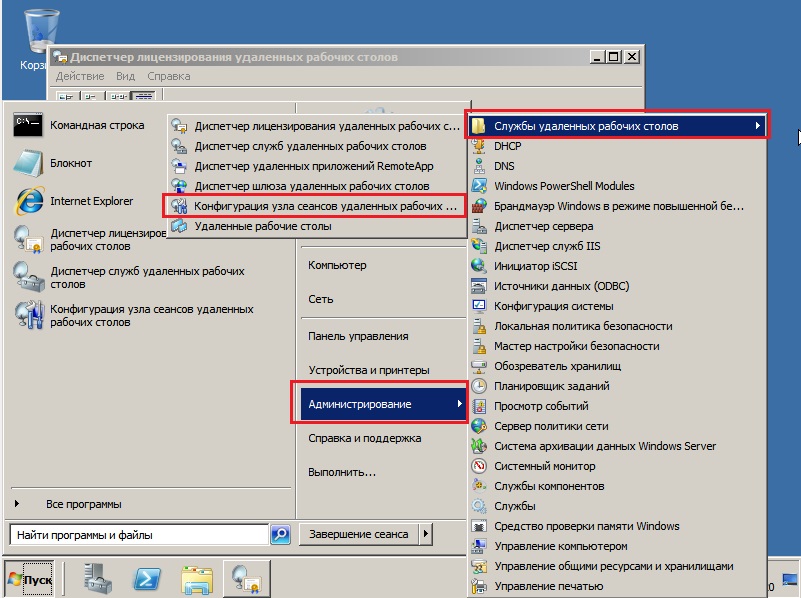Open Планировщик заданий

(618, 386)
